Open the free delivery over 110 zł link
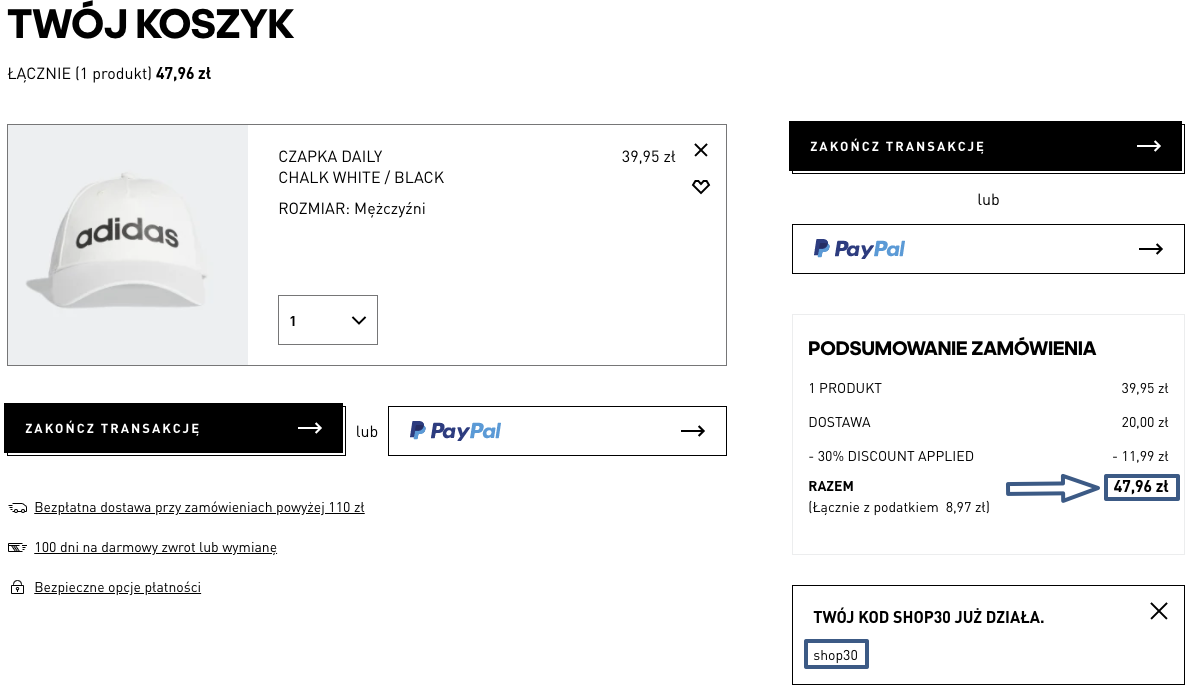The image size is (1189, 690). coord(199,508)
